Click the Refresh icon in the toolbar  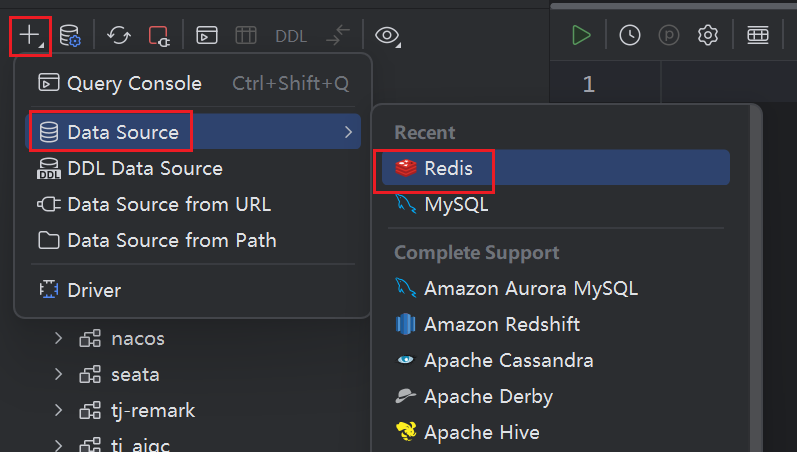[x=119, y=36]
